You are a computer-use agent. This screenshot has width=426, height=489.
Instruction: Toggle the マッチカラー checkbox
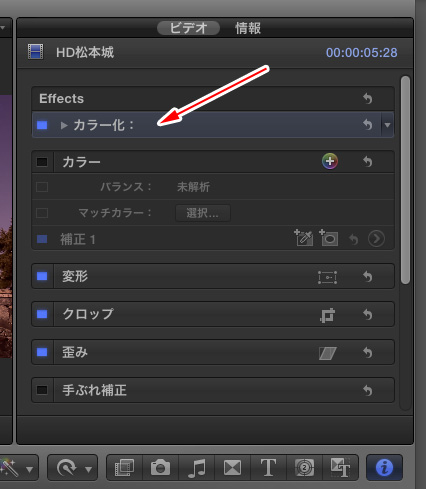[x=42, y=213]
